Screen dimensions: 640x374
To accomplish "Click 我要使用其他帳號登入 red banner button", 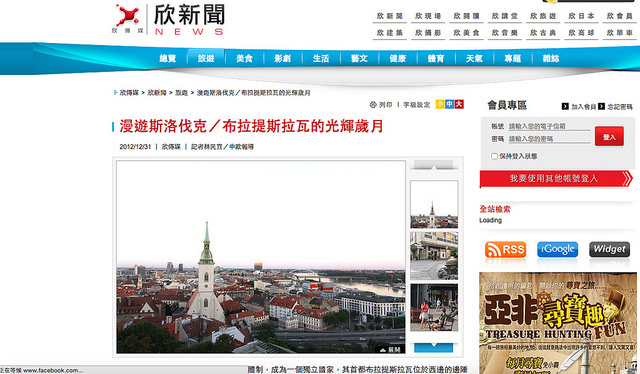I will (556, 179).
